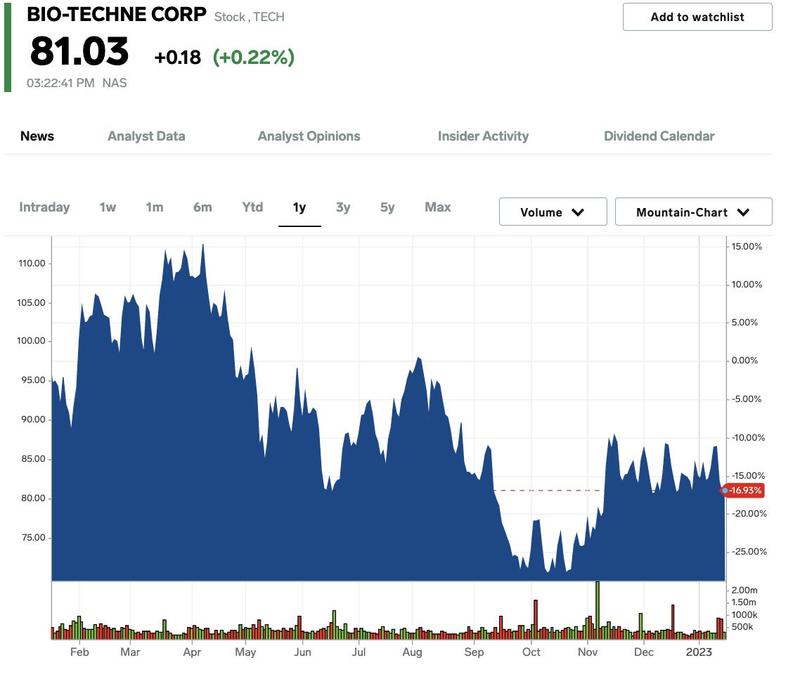The image size is (800, 679).
Task: Open the Volume dropdown
Action: coord(553,212)
